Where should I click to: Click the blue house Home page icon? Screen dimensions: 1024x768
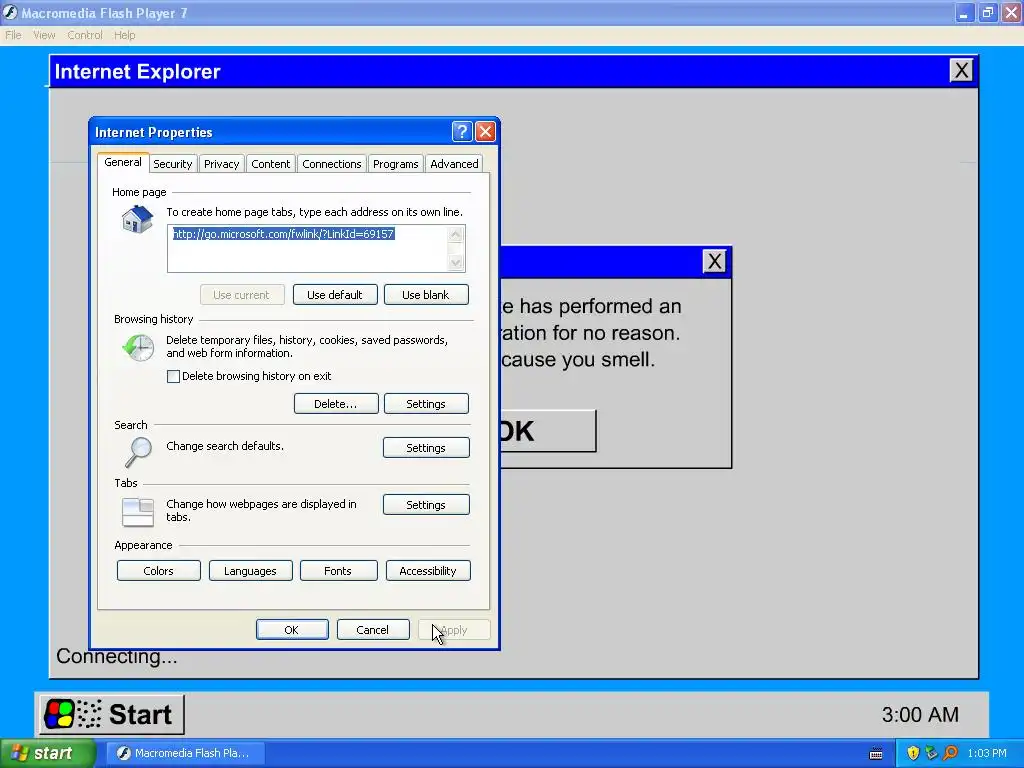[137, 219]
